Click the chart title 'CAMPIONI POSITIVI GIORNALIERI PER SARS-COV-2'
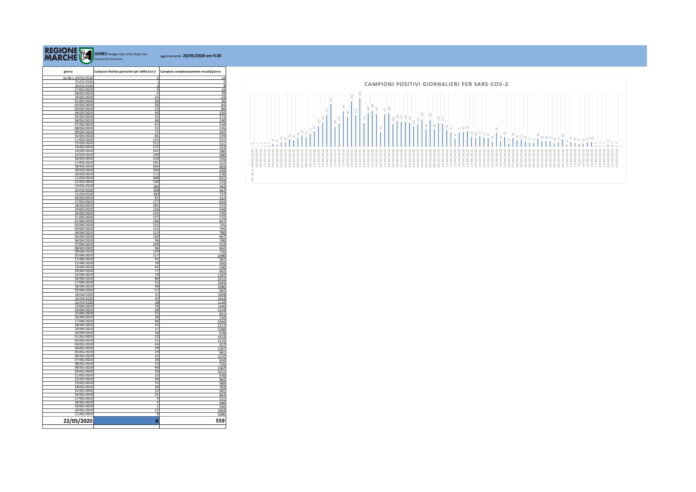Image resolution: width=696 pixels, height=492 pixels. (436, 84)
